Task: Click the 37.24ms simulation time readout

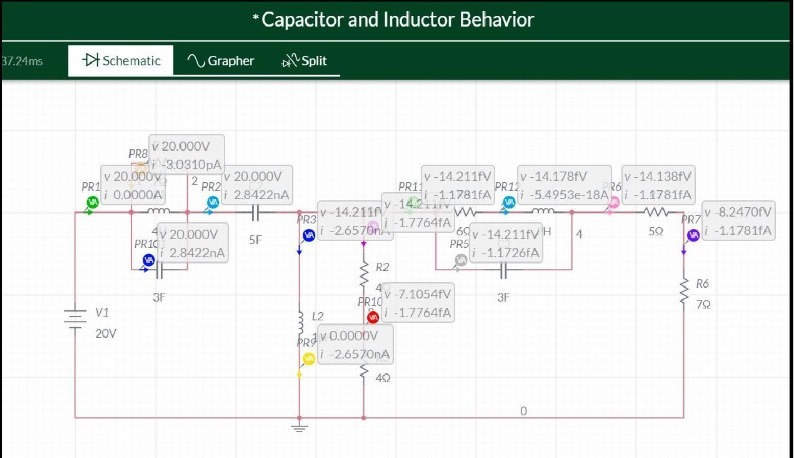Action: point(21,61)
